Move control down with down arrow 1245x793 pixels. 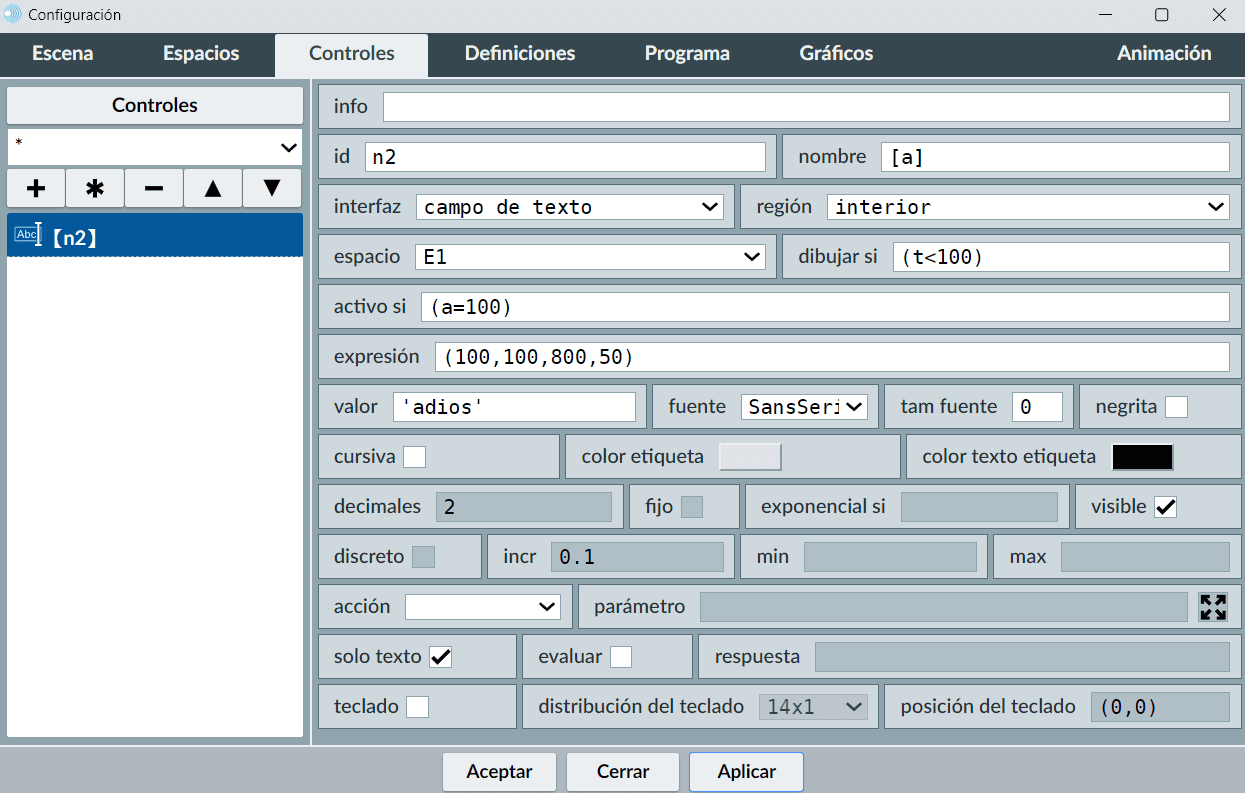(x=272, y=188)
